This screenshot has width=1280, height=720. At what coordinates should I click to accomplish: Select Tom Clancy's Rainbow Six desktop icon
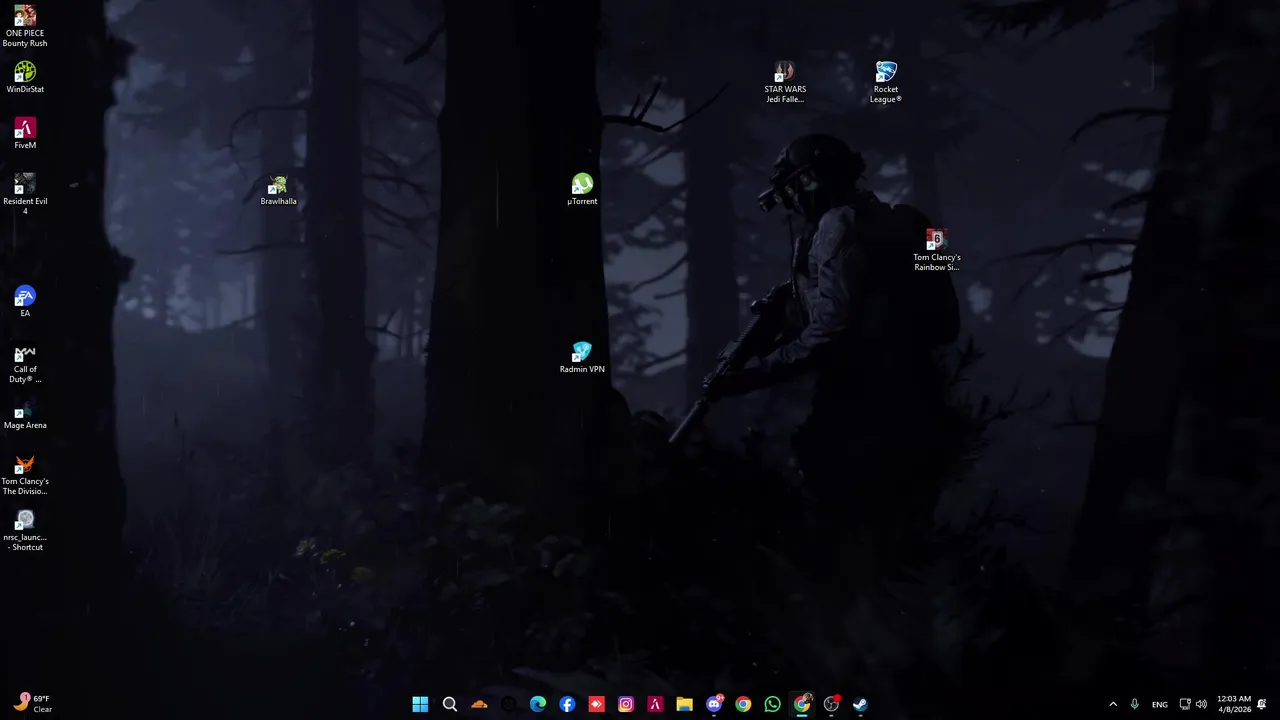936,251
